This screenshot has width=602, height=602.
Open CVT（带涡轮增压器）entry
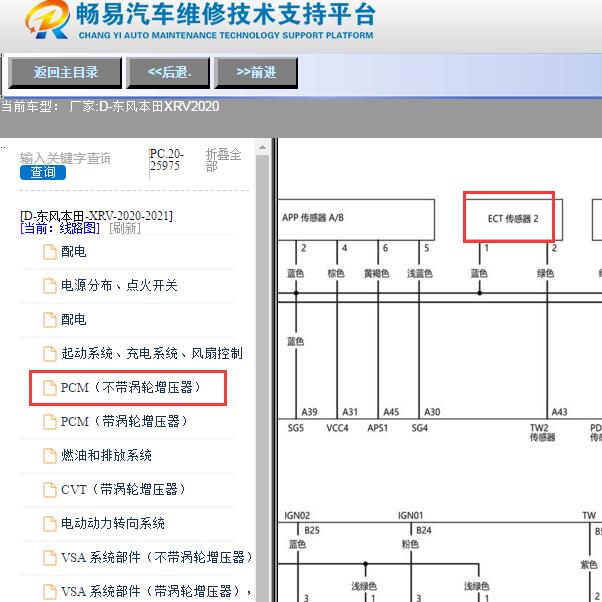click(x=123, y=490)
